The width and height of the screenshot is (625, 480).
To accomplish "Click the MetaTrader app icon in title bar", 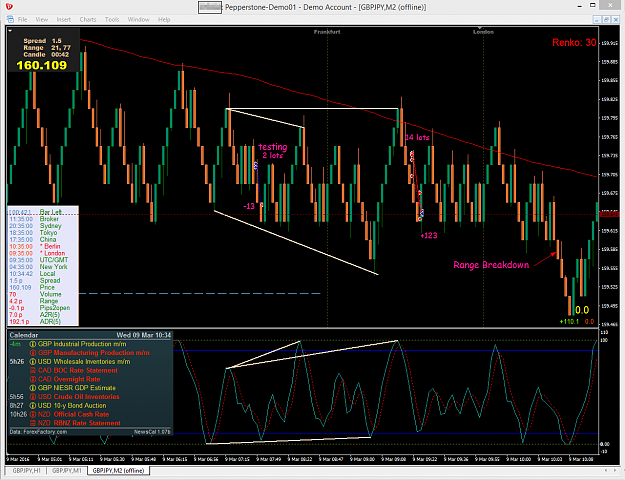I will 9,7.
